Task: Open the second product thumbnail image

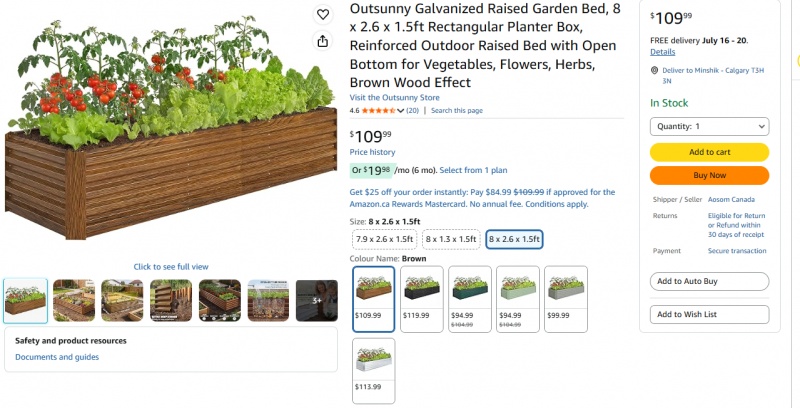Action: [74, 300]
